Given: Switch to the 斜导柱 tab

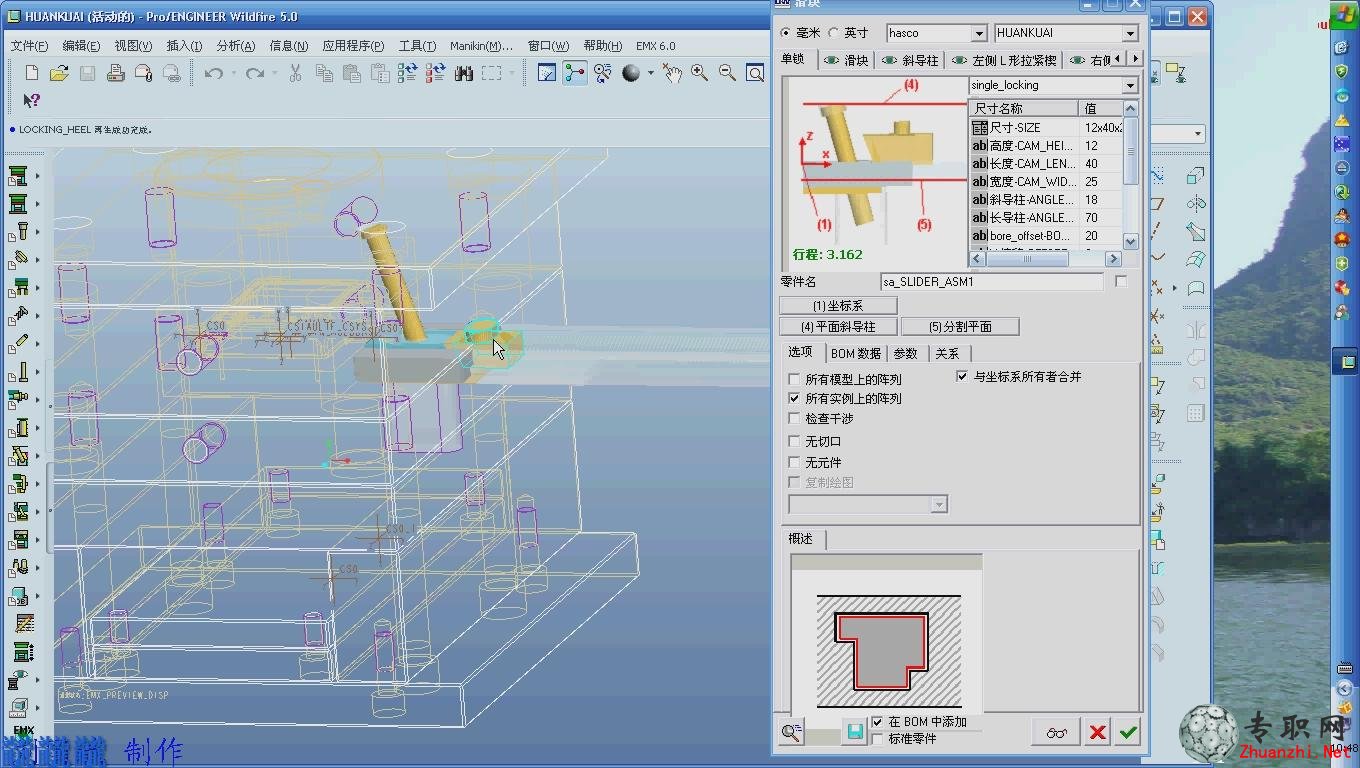Looking at the screenshot, I should click(x=910, y=60).
